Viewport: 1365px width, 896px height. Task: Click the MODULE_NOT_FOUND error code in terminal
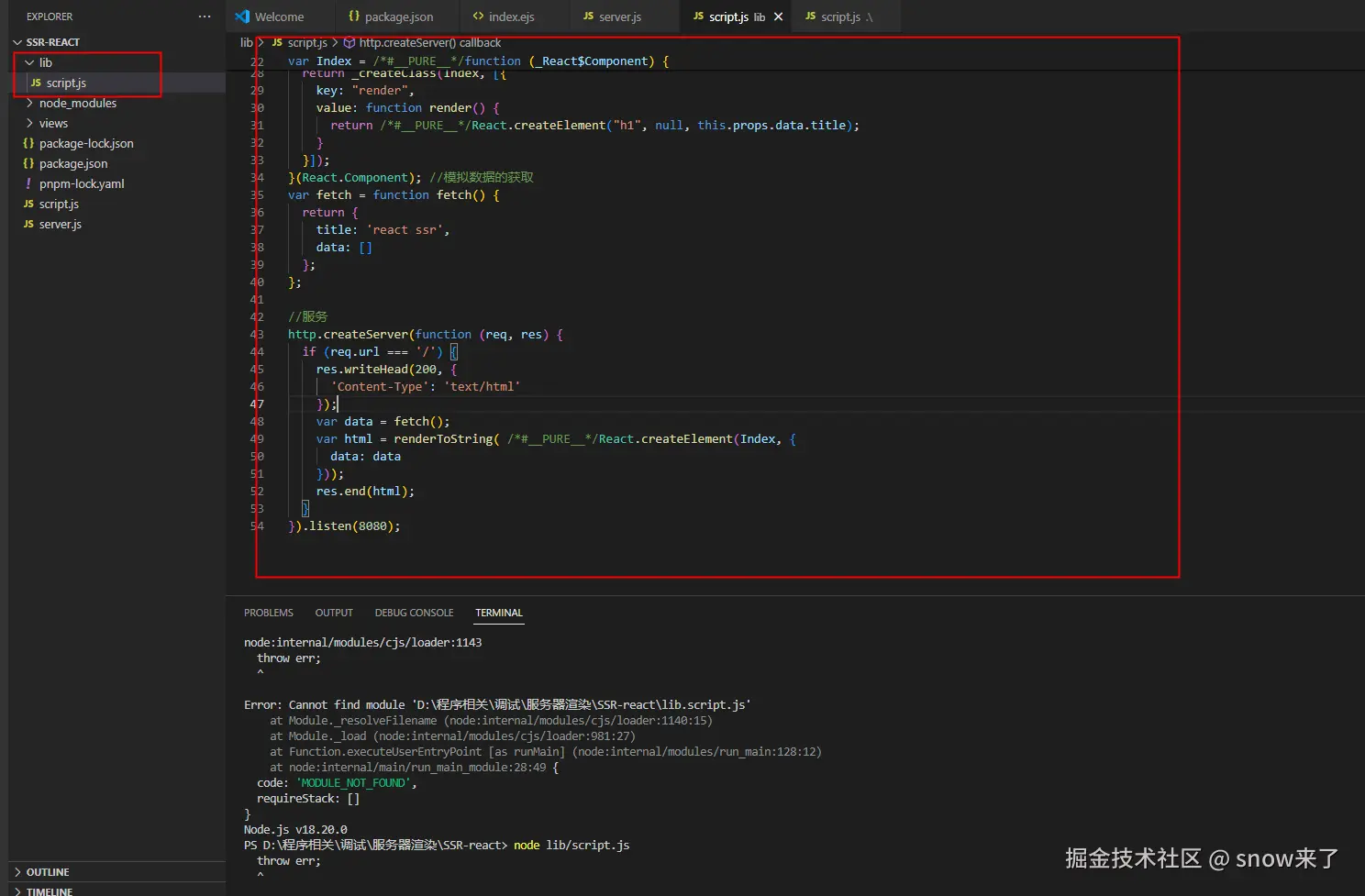pos(356,782)
